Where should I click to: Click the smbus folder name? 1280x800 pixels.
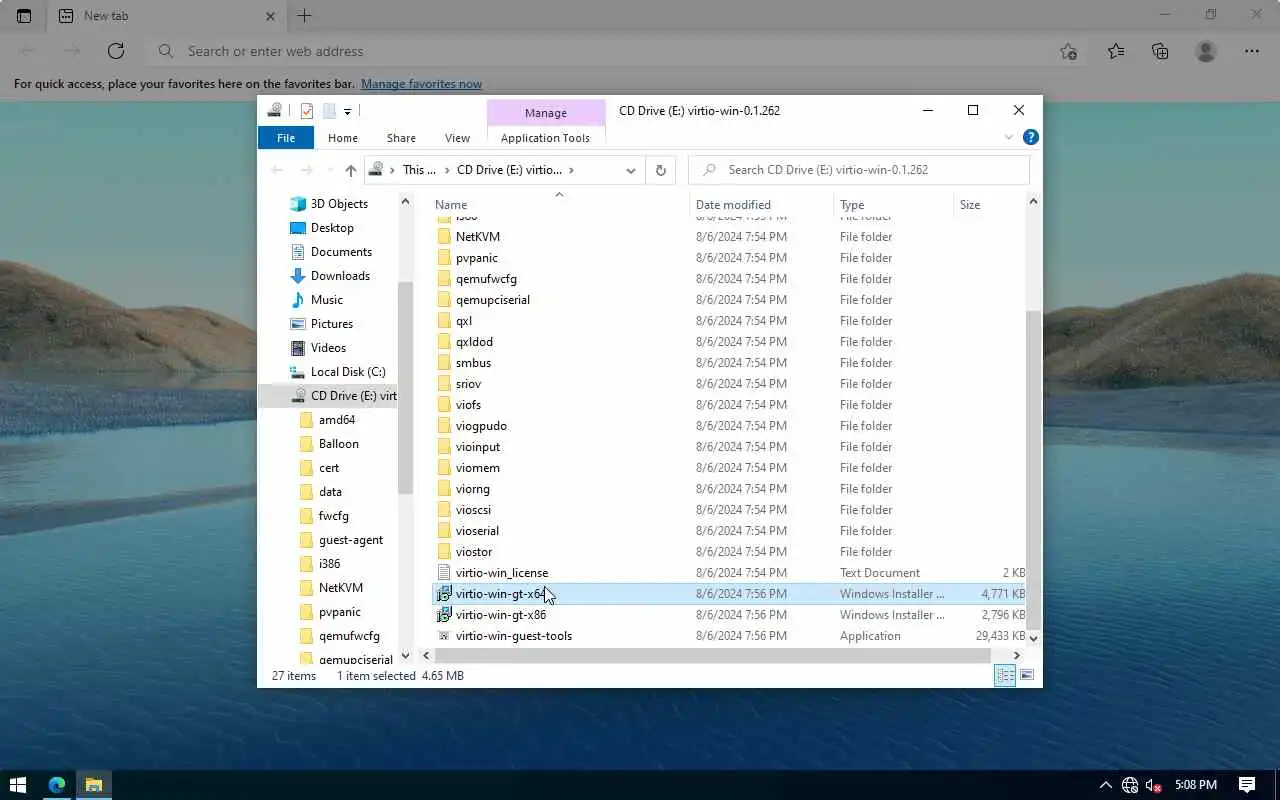[473, 363]
